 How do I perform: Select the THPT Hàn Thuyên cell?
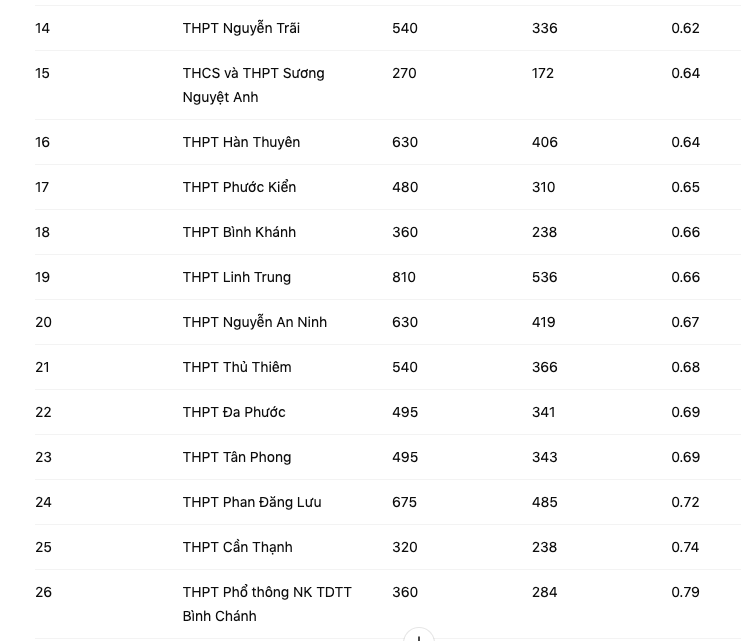pyautogui.click(x=241, y=142)
